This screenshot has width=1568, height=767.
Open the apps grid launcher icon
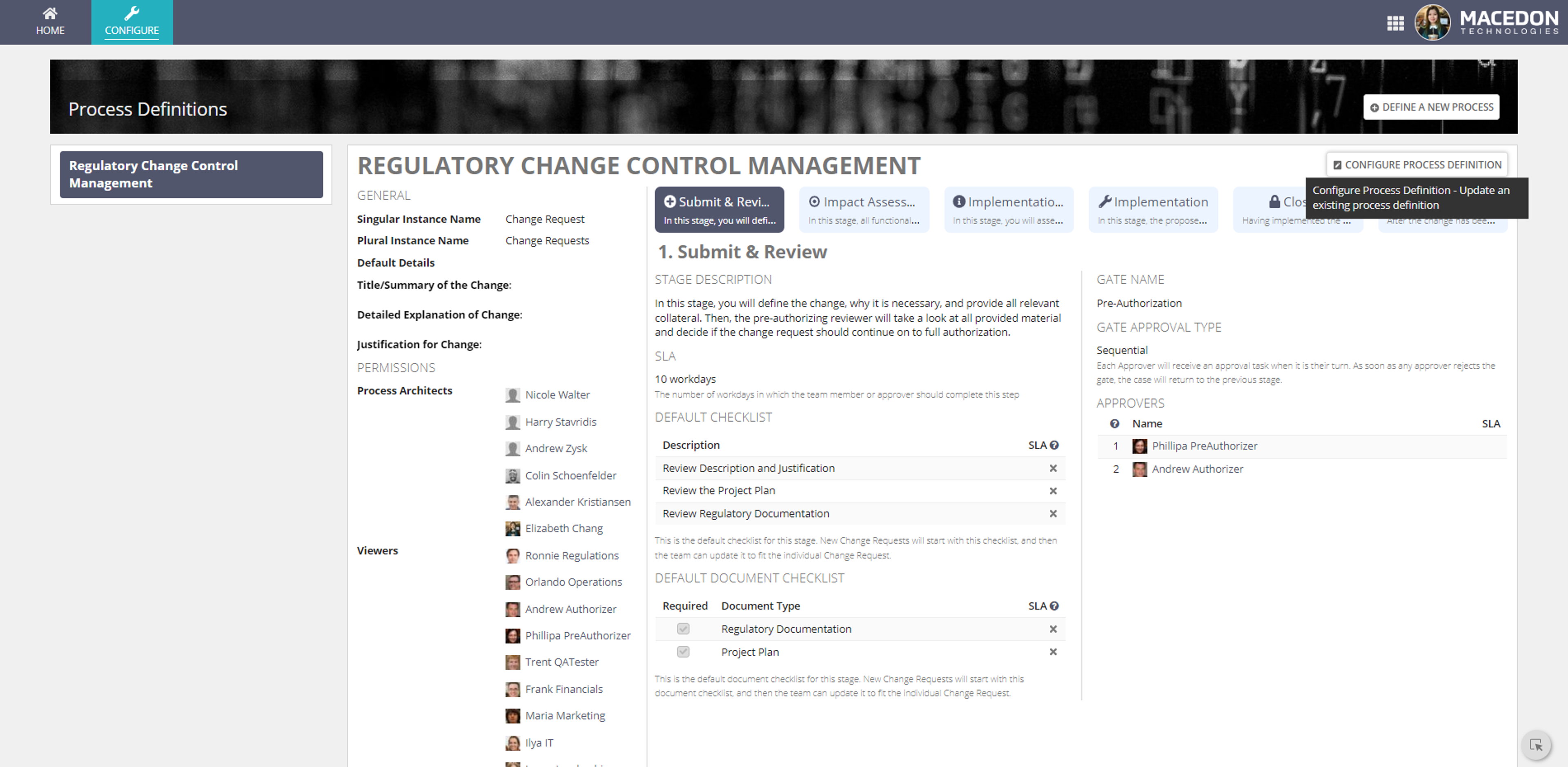point(1396,23)
